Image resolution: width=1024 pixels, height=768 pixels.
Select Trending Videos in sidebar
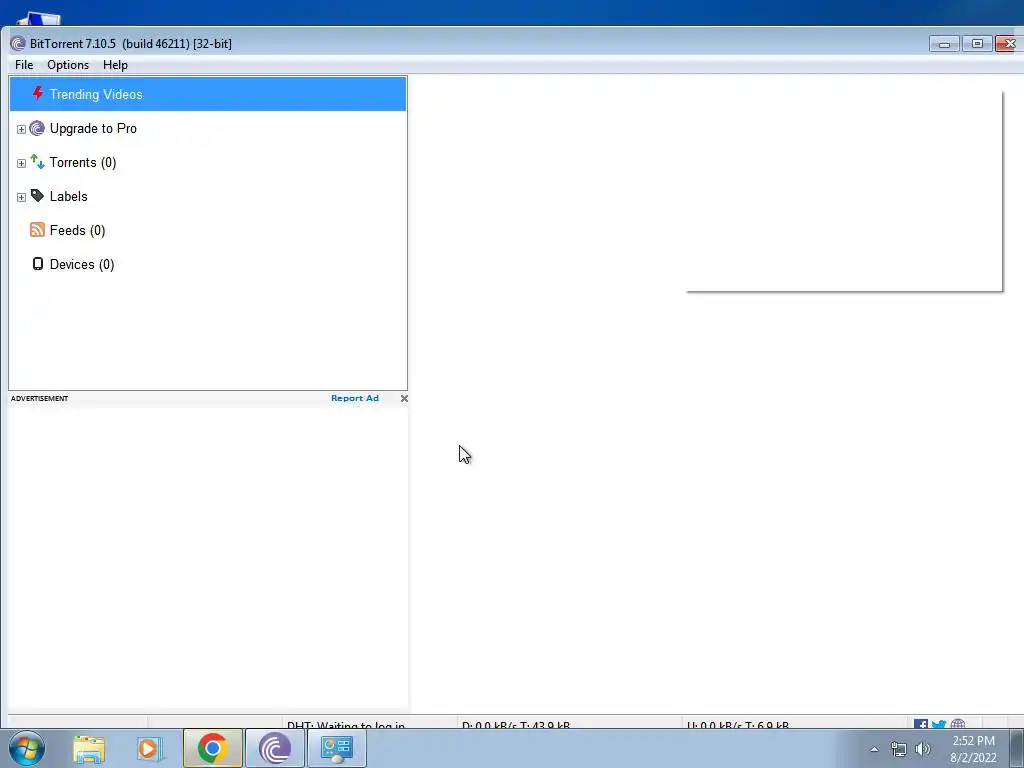208,94
